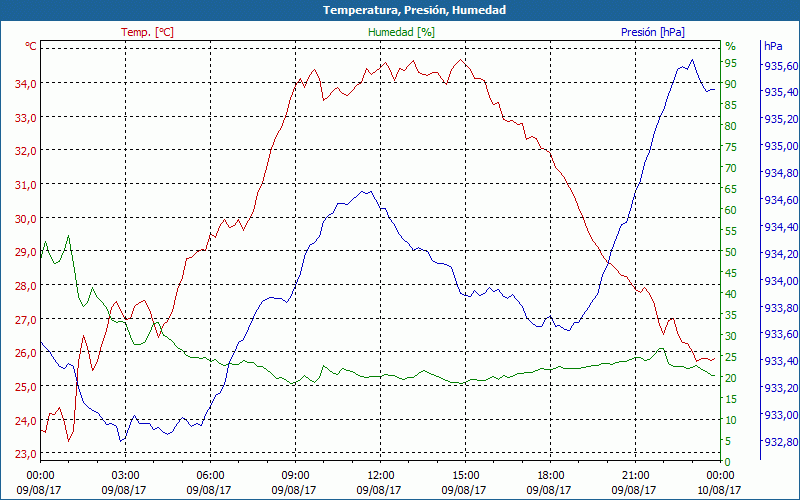Click pressure axis value '935,00'
Image resolution: width=800 pixels, height=500 pixels.
781,146
